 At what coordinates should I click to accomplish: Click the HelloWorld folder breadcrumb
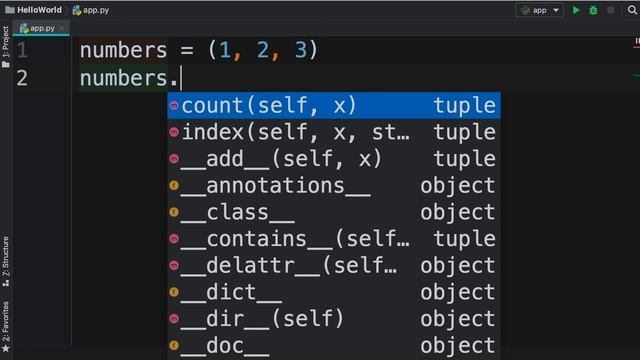(x=33, y=10)
